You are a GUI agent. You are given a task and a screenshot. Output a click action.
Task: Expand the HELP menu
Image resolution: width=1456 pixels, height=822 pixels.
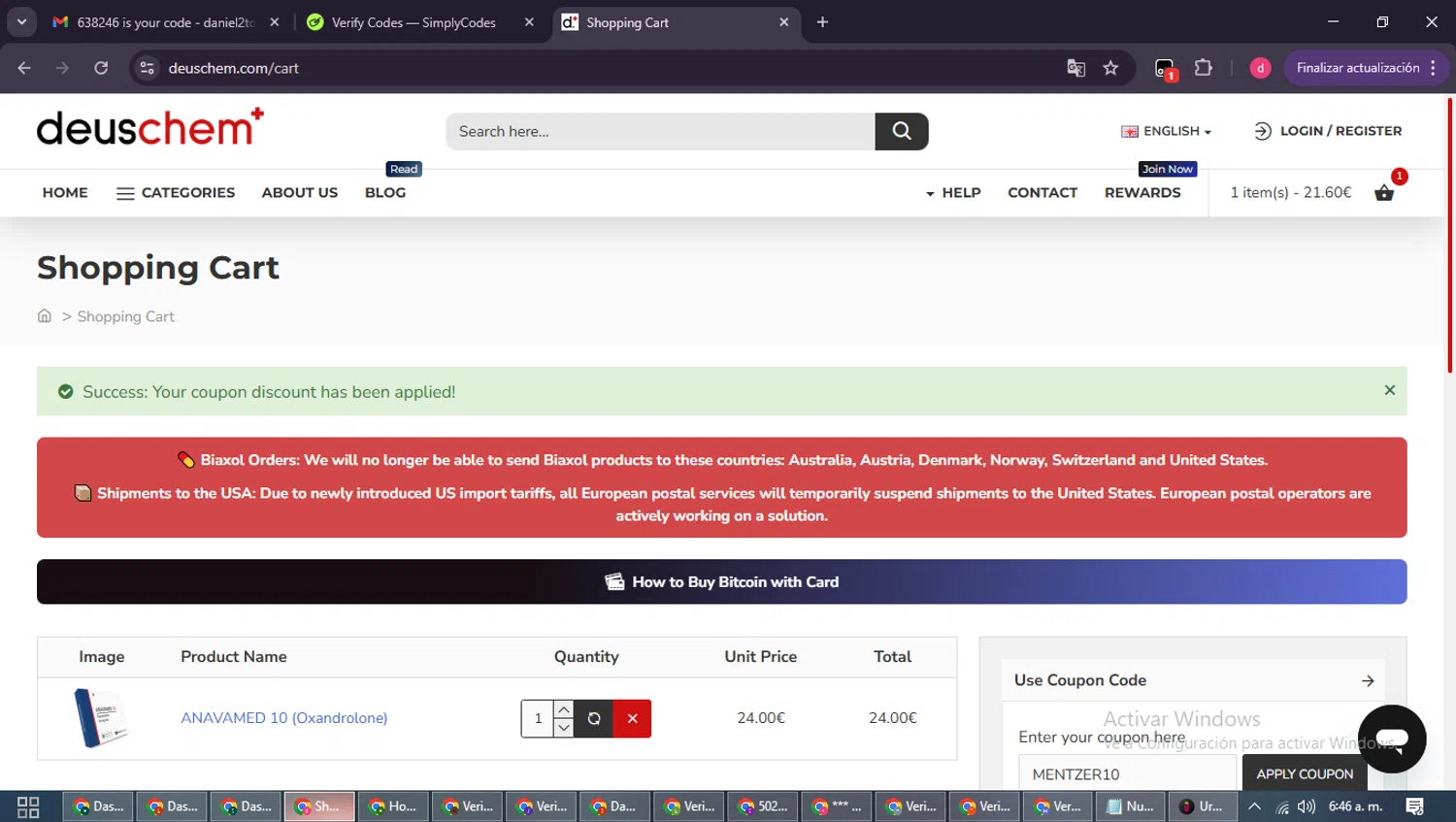pos(953,193)
